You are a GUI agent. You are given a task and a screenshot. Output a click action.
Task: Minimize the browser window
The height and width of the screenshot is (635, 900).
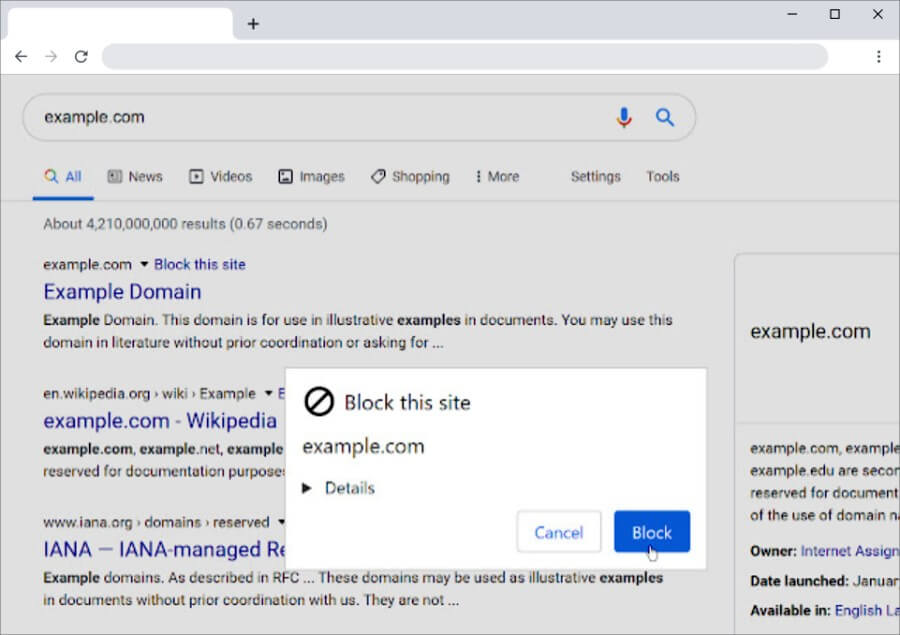(792, 14)
